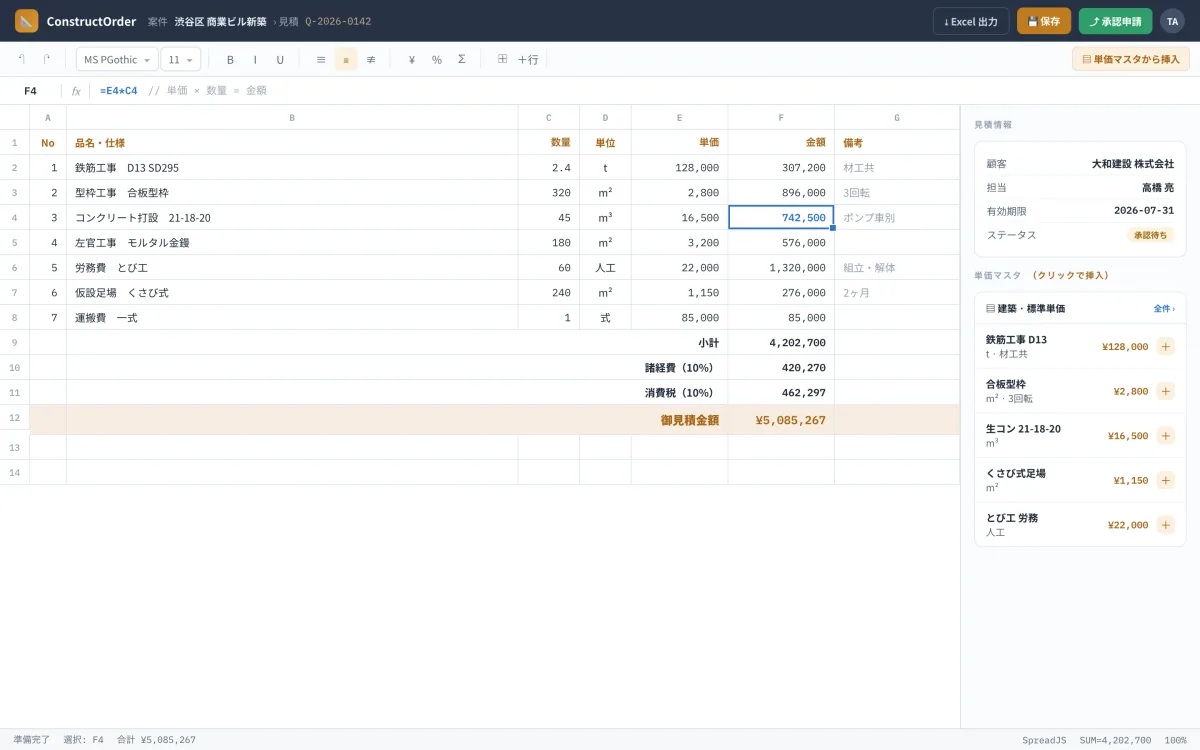Select row 4 header
Image resolution: width=1200 pixels, height=750 pixels.
[15, 217]
